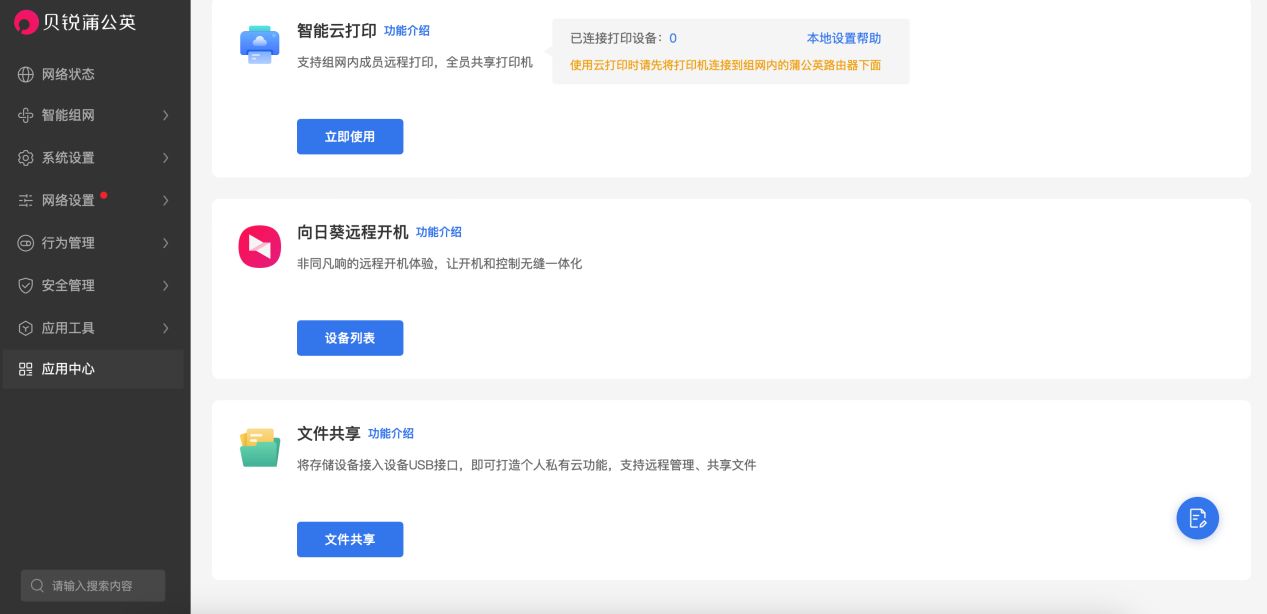
Task: Expand 系统设置 chevron arrow
Action: [166, 158]
